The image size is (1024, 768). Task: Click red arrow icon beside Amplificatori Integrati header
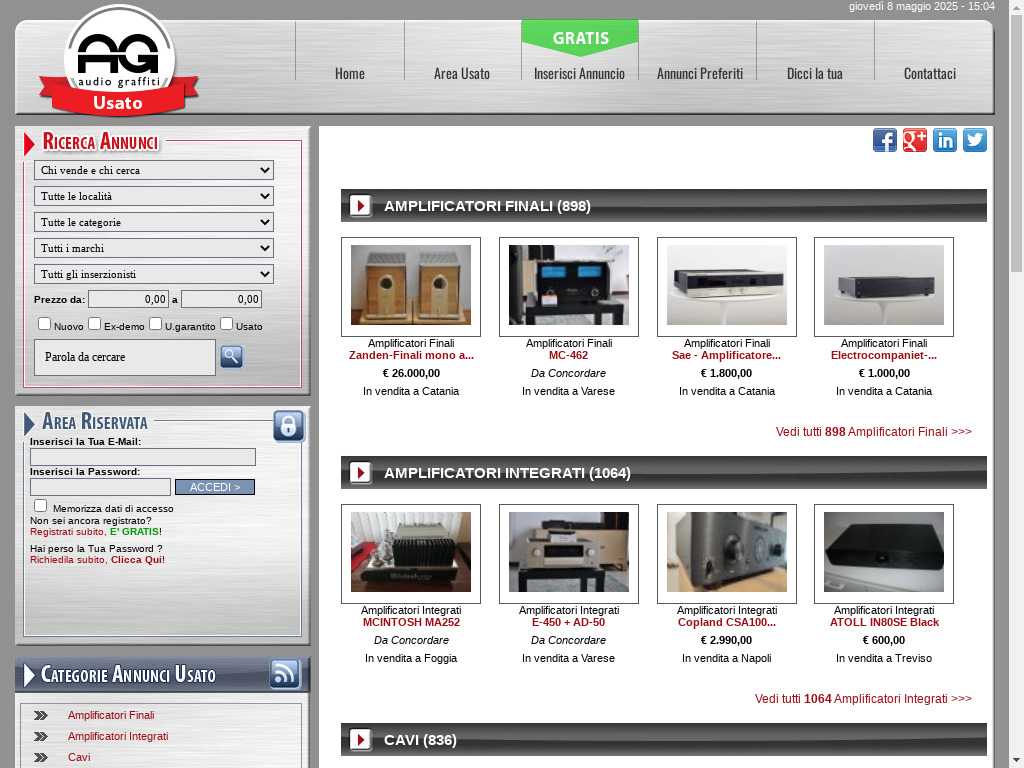pos(360,473)
